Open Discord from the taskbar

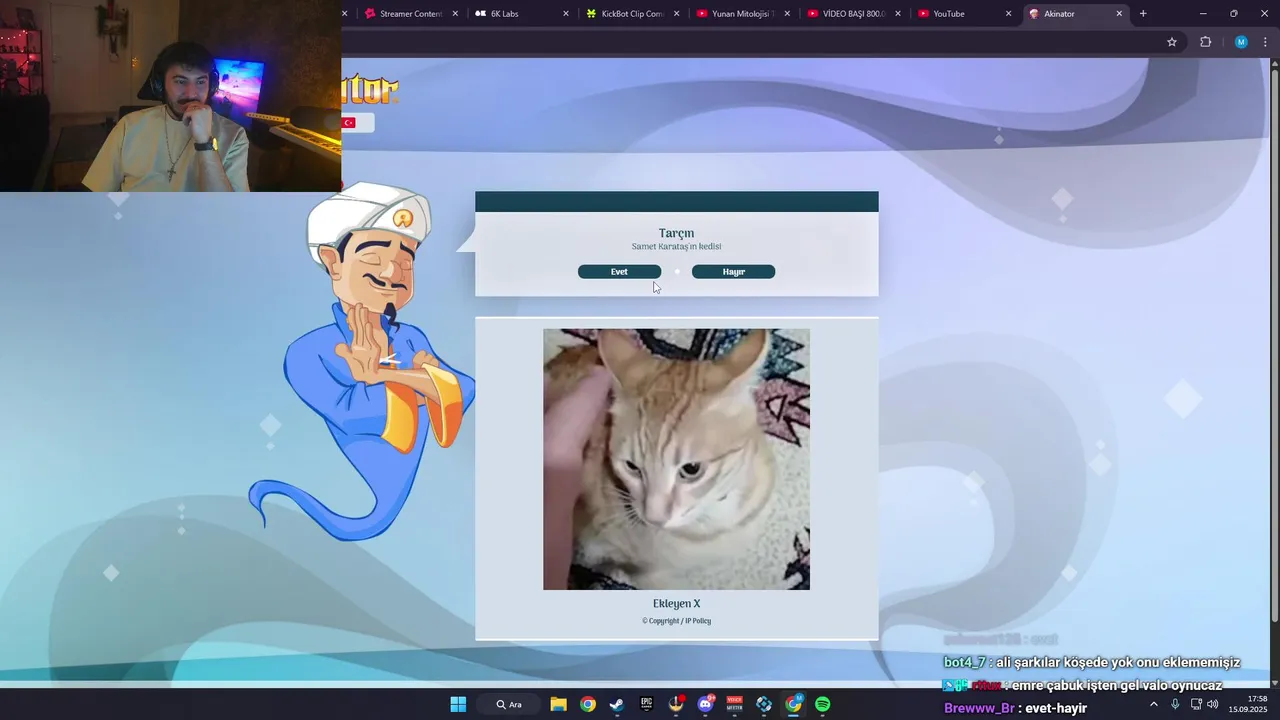pyautogui.click(x=706, y=704)
